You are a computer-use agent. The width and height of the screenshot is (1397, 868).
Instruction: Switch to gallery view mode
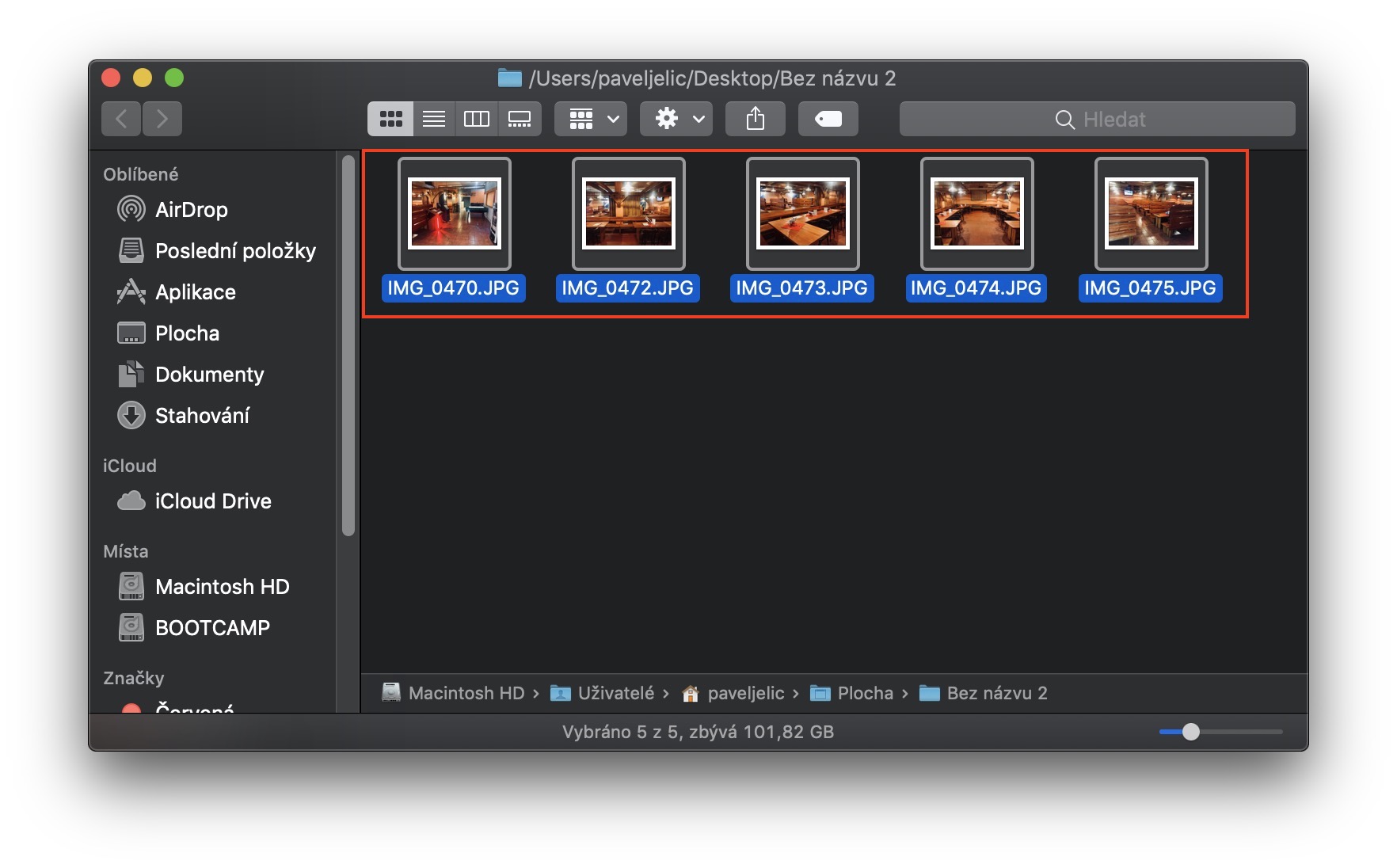click(x=520, y=119)
